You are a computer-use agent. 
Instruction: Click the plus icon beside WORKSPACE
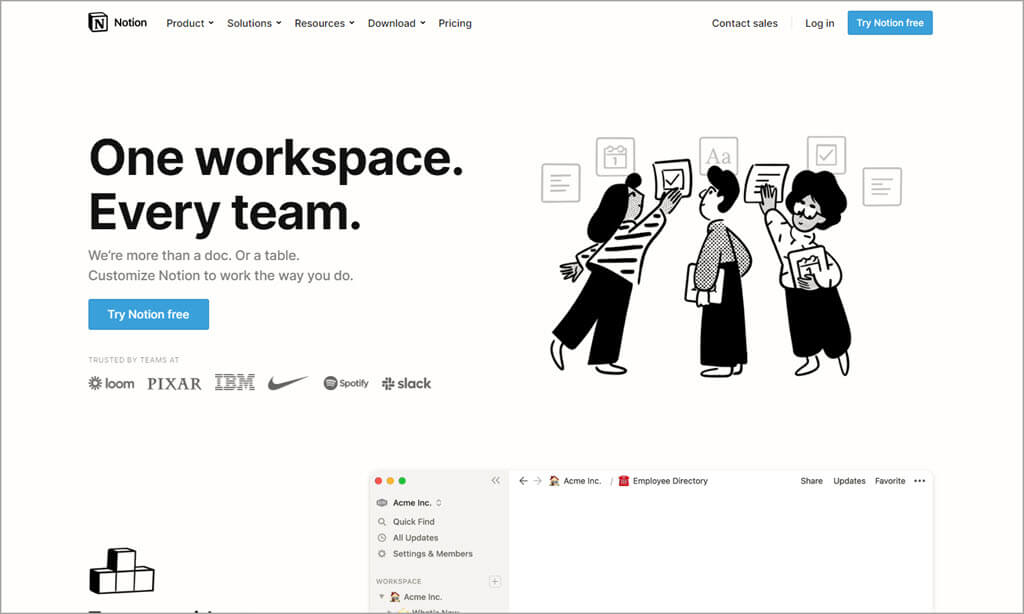tap(494, 581)
